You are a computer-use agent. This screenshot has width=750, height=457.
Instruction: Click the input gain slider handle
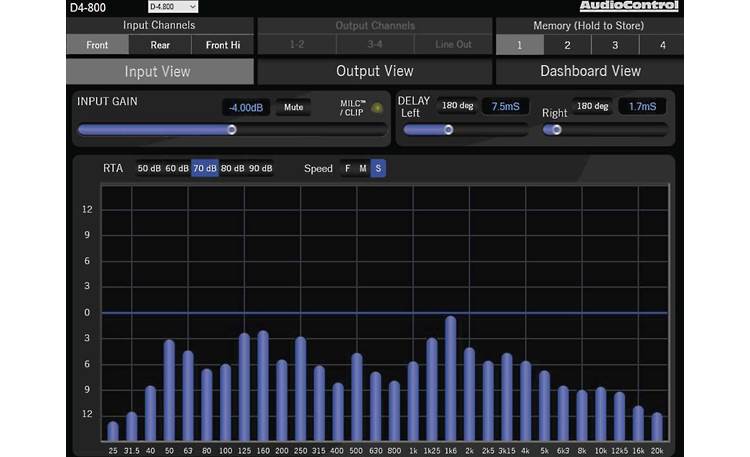(x=232, y=129)
